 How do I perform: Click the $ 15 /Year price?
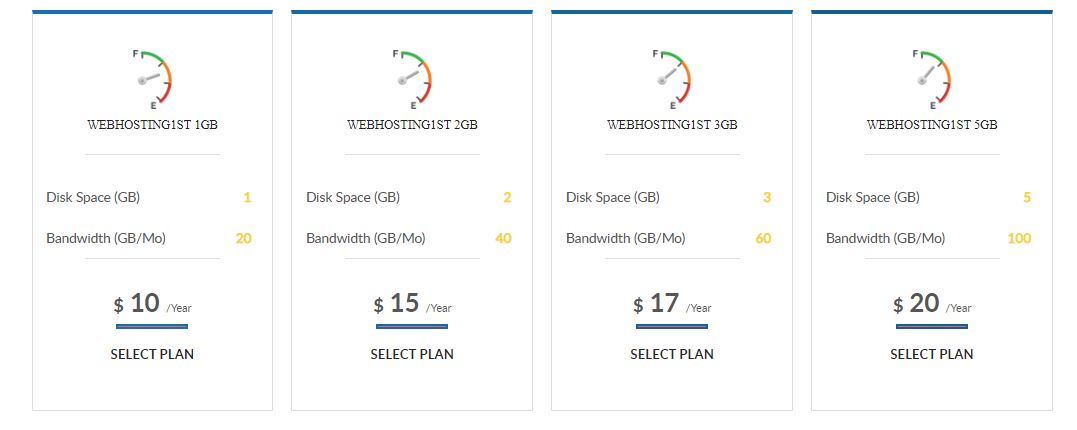[x=412, y=304]
